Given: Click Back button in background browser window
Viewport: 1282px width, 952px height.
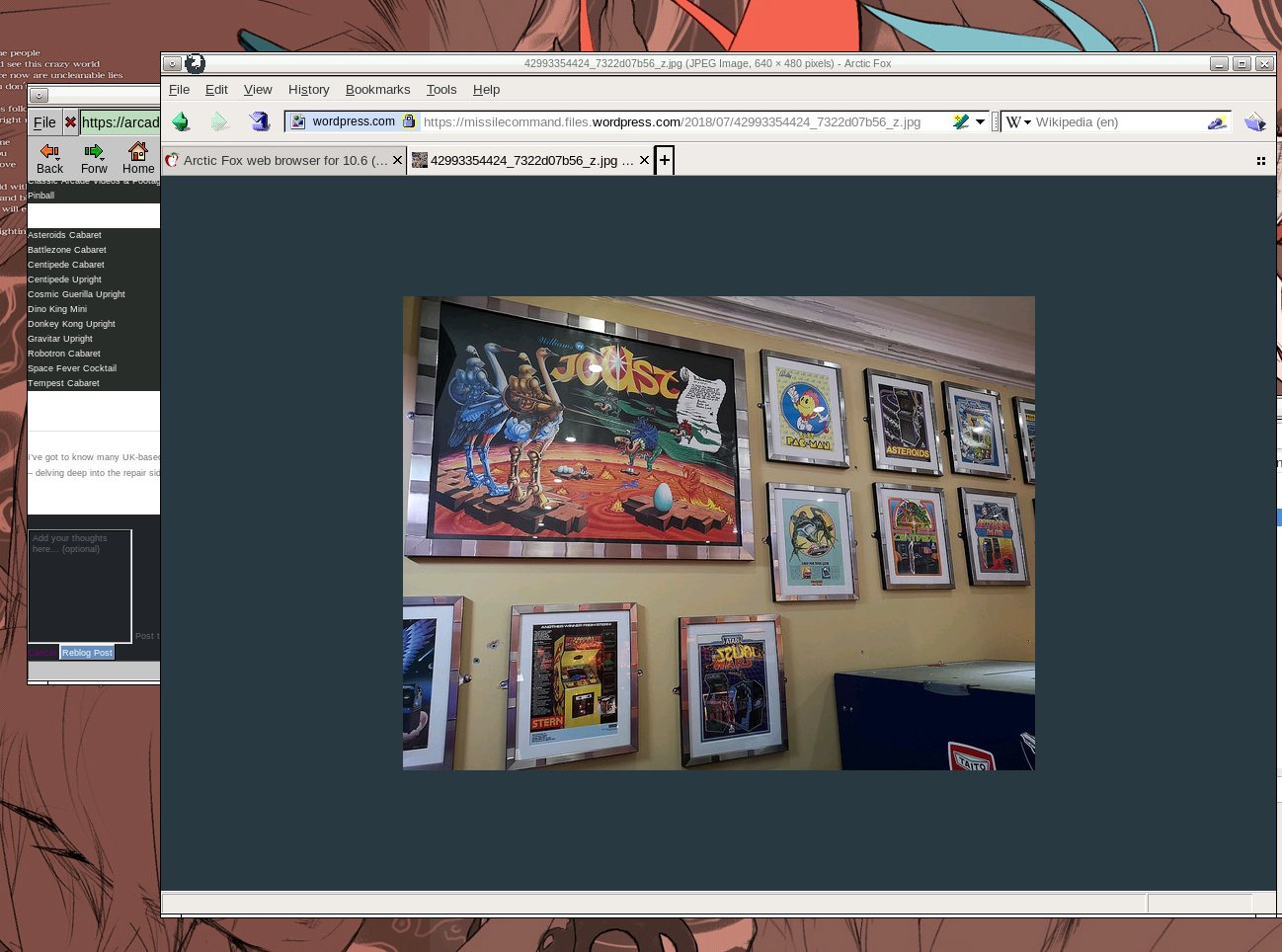Looking at the screenshot, I should [x=49, y=158].
